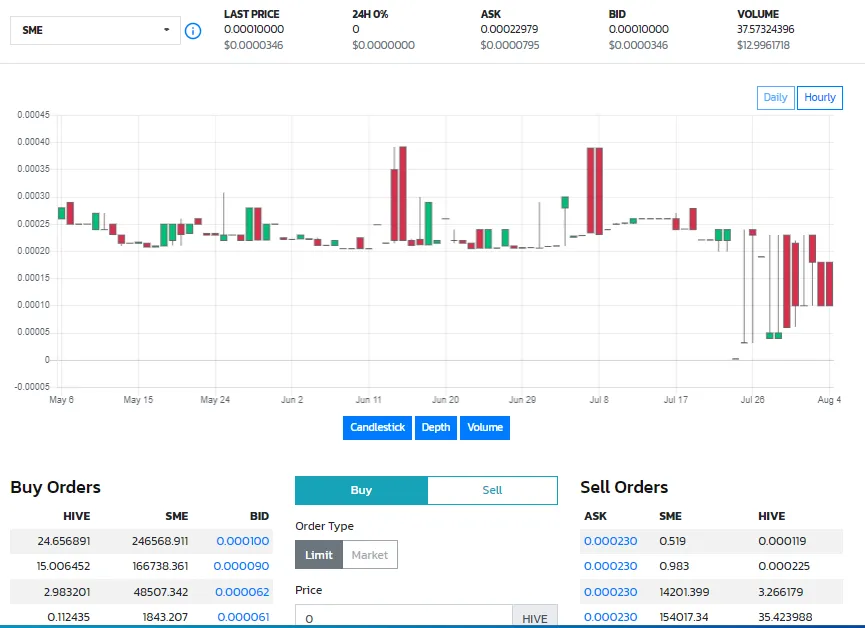The width and height of the screenshot is (865, 628).
Task: Click sell order HIVE value 3.266179
Action: point(780,592)
